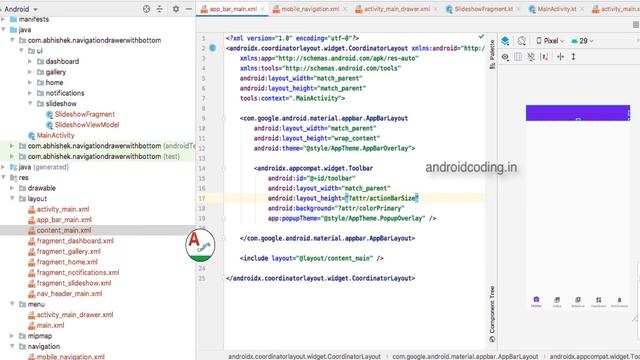Expand the mipmap folder arrow
Screen dimensions: 640x360
coord(12,336)
